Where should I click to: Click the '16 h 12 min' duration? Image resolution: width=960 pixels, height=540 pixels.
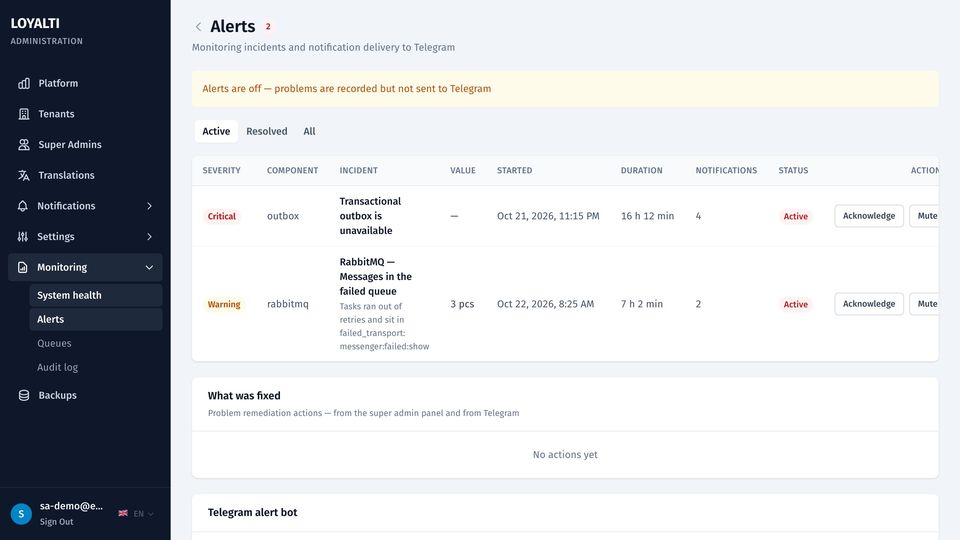click(x=647, y=216)
